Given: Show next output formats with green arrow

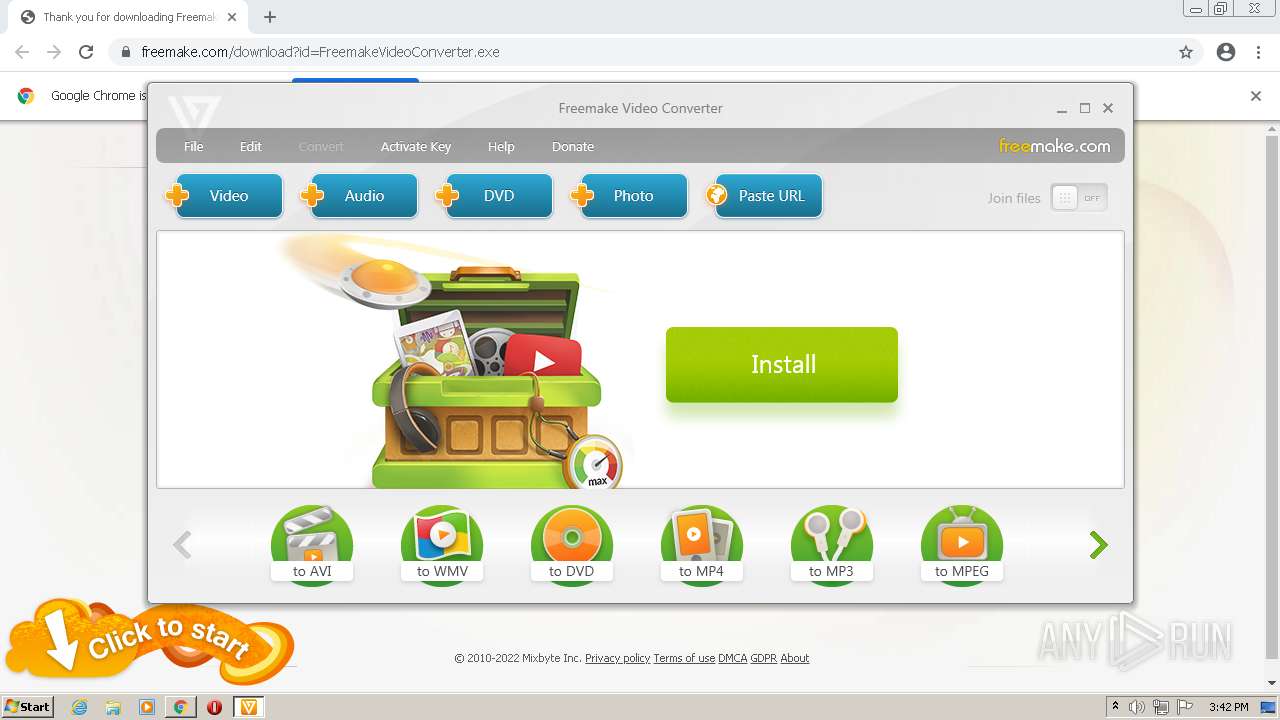Looking at the screenshot, I should (1098, 545).
